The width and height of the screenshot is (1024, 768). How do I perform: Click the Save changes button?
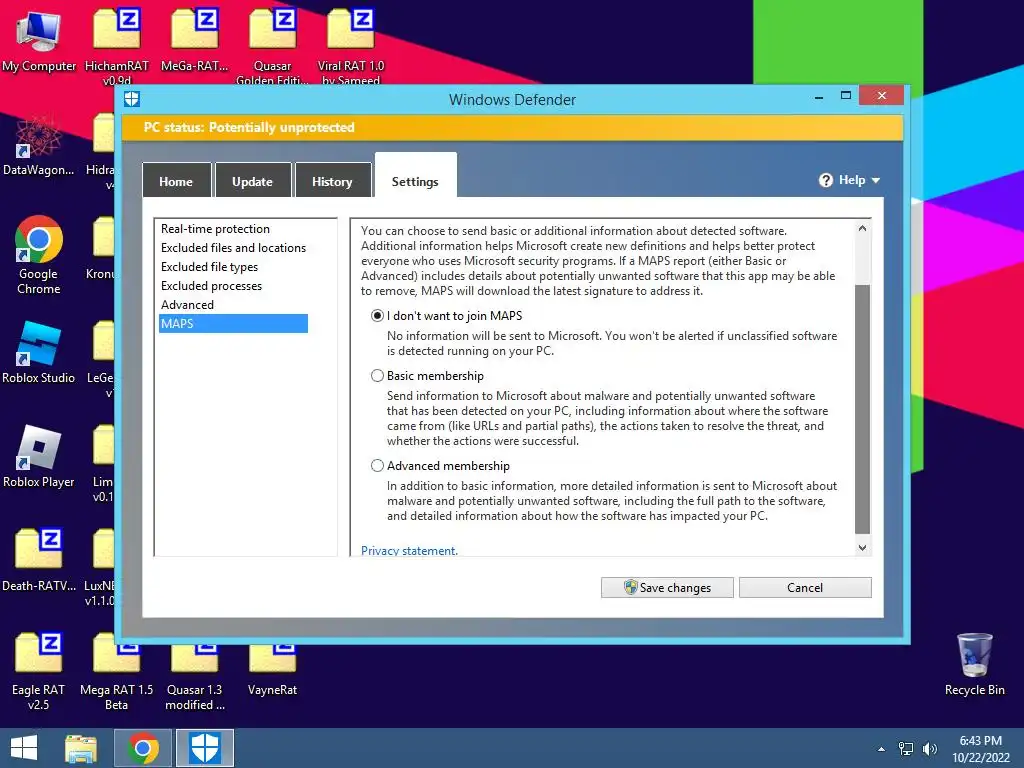(667, 588)
